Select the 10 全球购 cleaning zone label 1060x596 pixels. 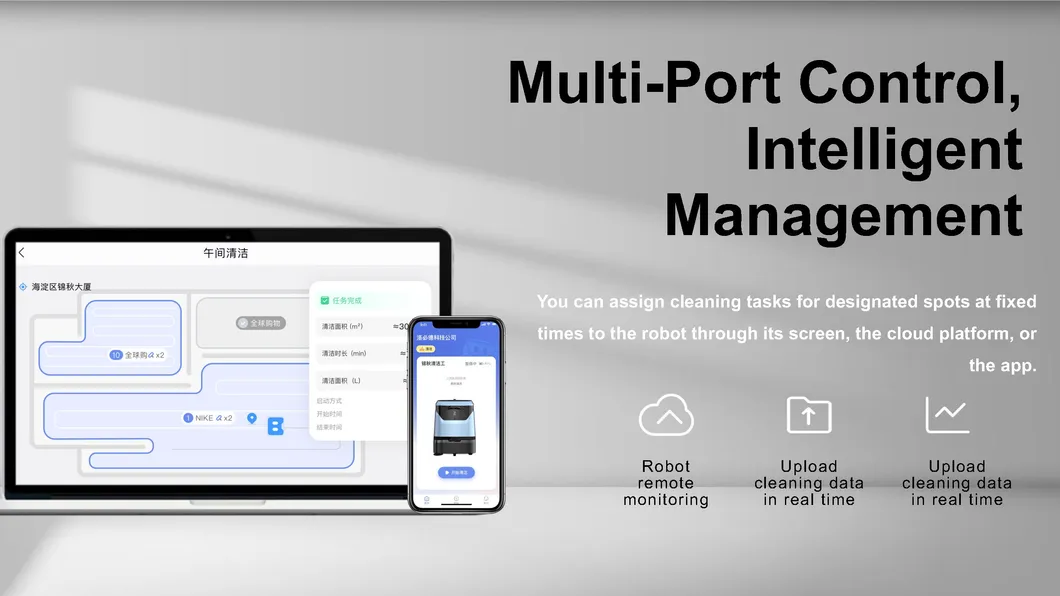137,355
